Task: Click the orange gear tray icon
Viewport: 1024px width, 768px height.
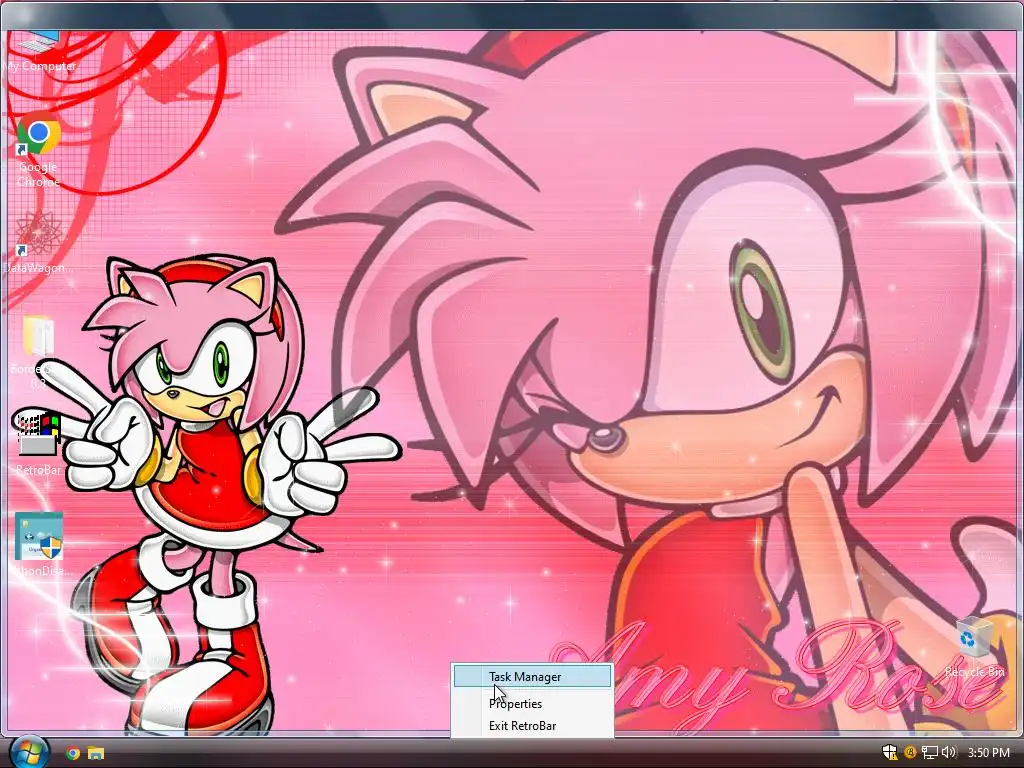Action: [910, 752]
